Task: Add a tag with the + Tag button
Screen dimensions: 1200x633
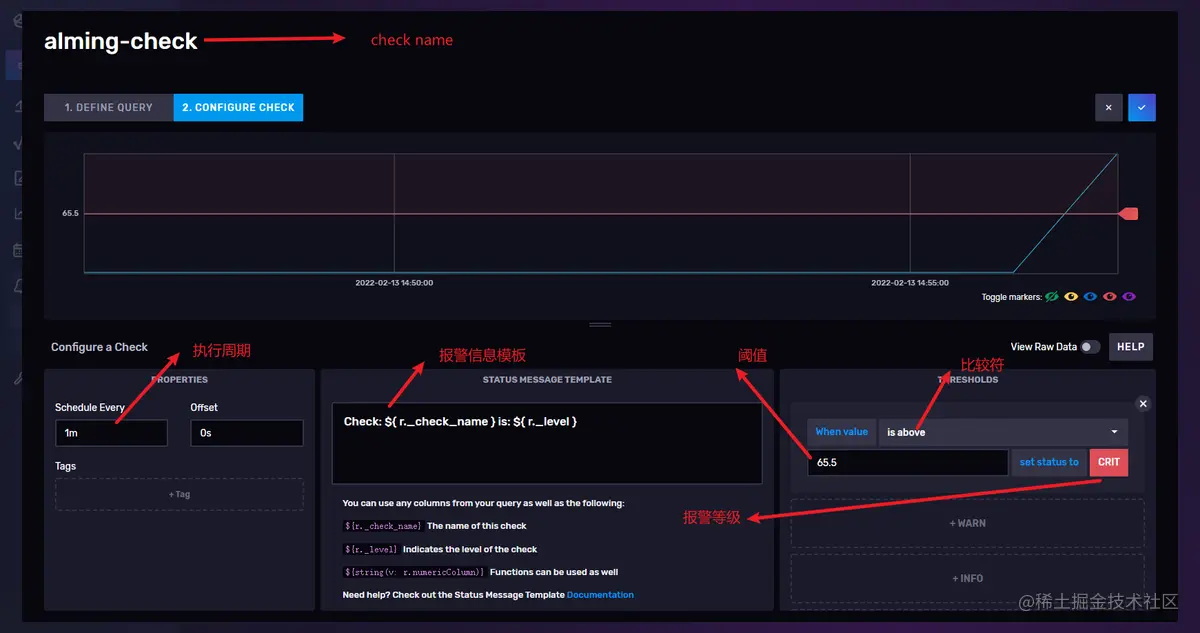Action: pyautogui.click(x=179, y=495)
